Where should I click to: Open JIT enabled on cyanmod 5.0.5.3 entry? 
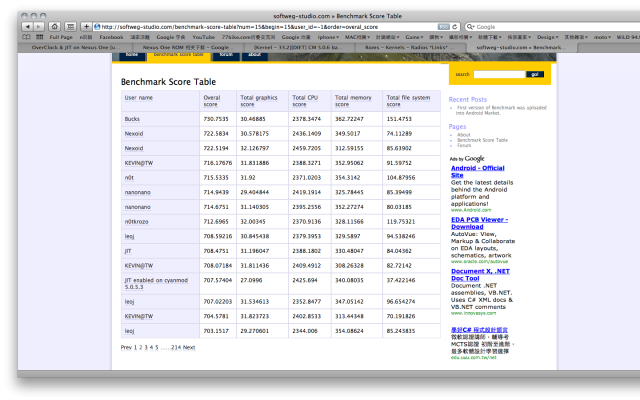click(x=156, y=284)
